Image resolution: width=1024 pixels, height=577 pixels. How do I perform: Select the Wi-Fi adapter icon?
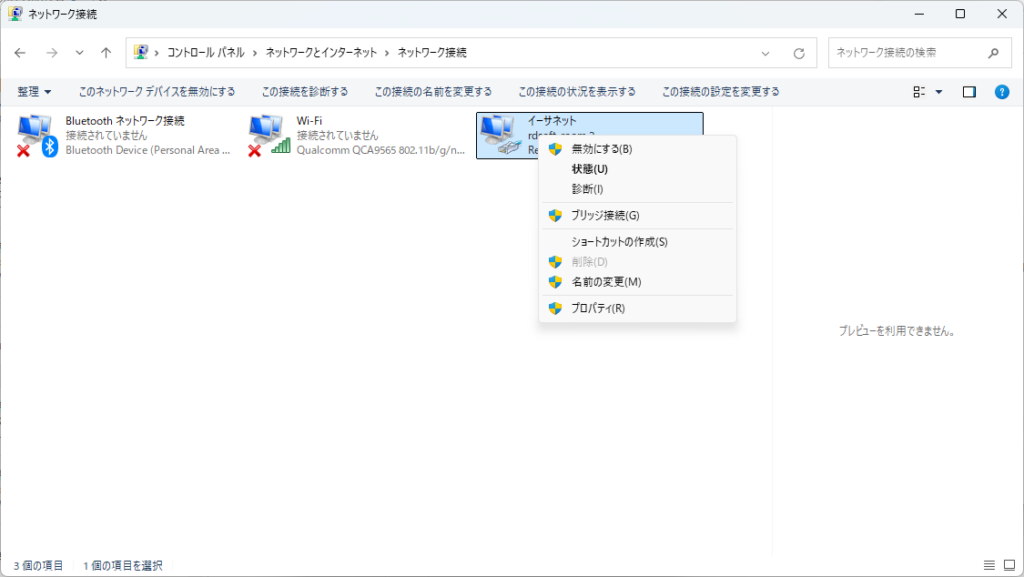[269, 135]
